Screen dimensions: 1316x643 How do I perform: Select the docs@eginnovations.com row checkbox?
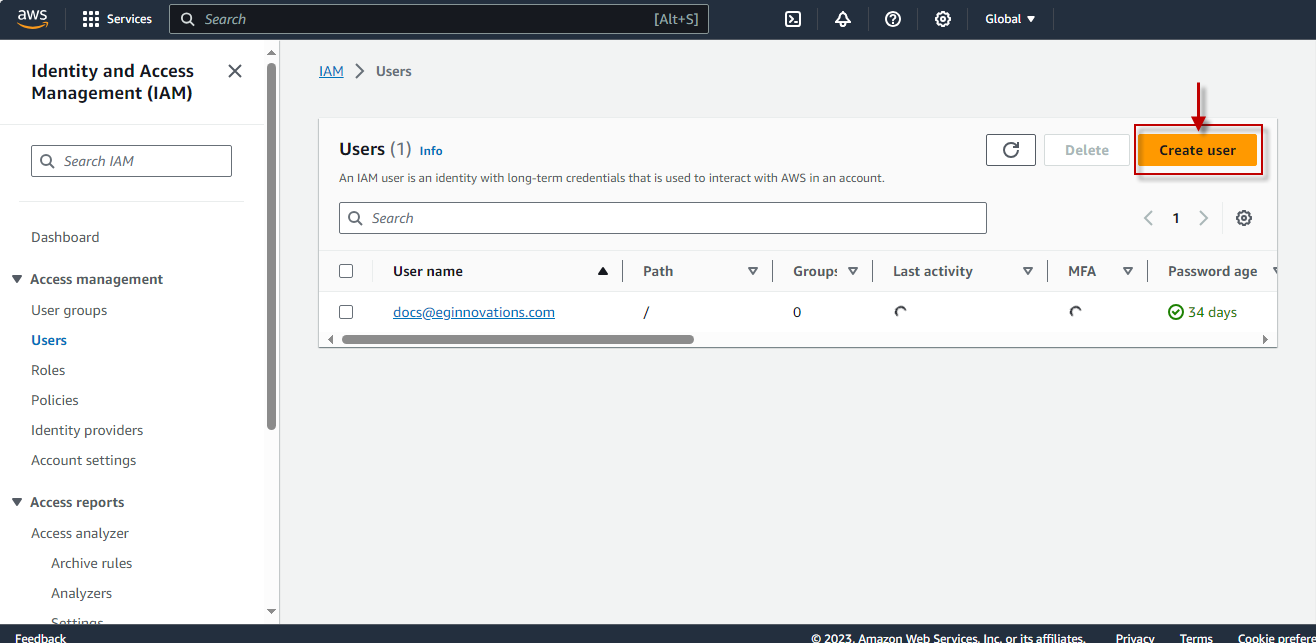346,312
